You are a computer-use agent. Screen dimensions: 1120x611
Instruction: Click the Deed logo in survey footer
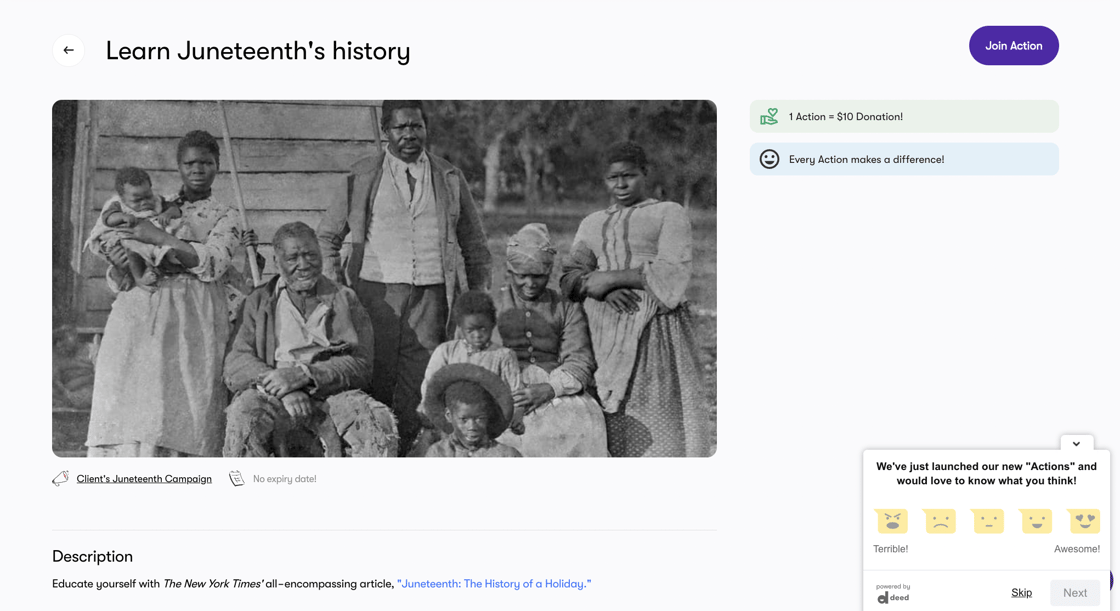click(x=893, y=594)
